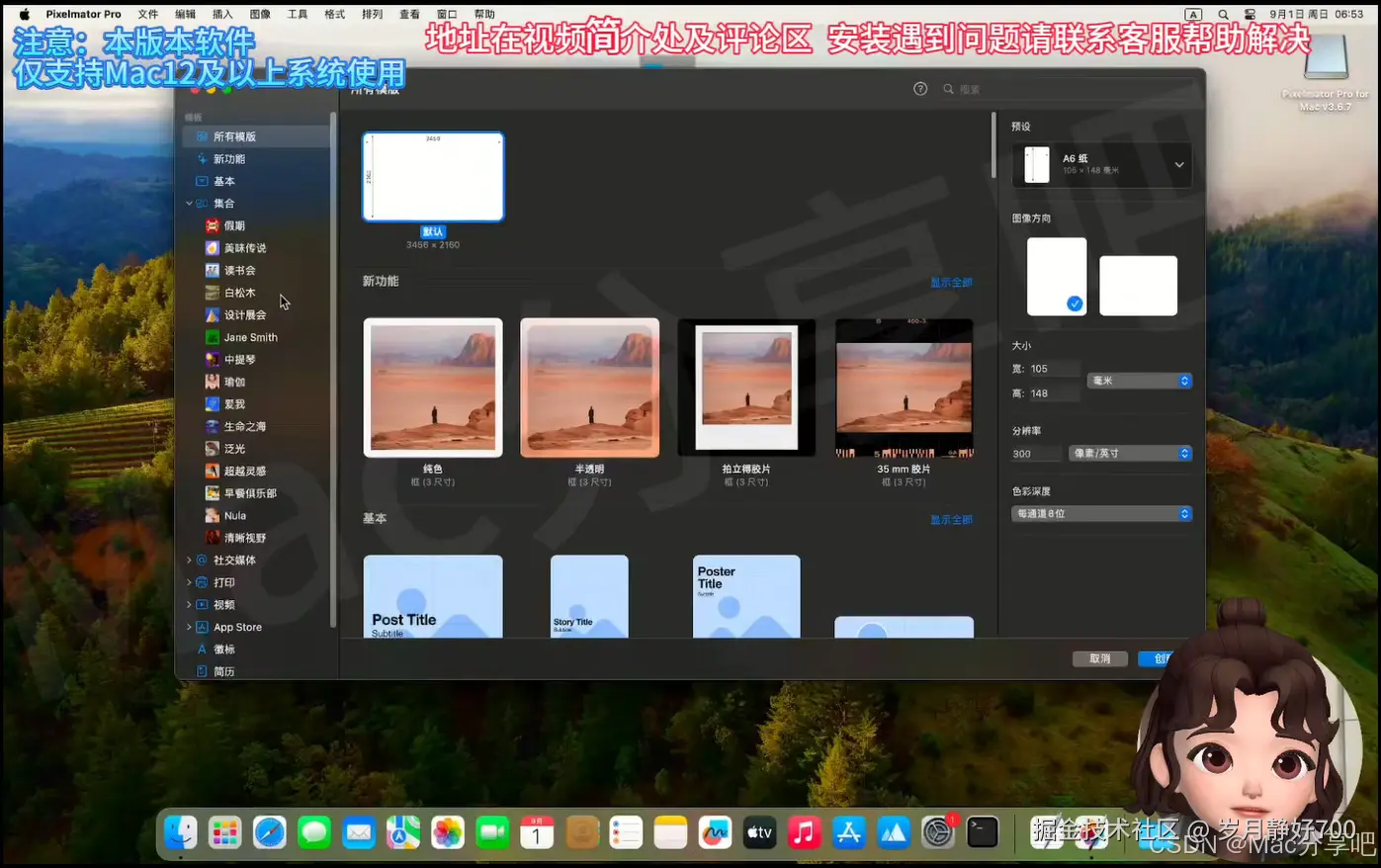Viewport: 1381px width, 868px height.
Task: Open the 文件 menu
Action: [147, 14]
